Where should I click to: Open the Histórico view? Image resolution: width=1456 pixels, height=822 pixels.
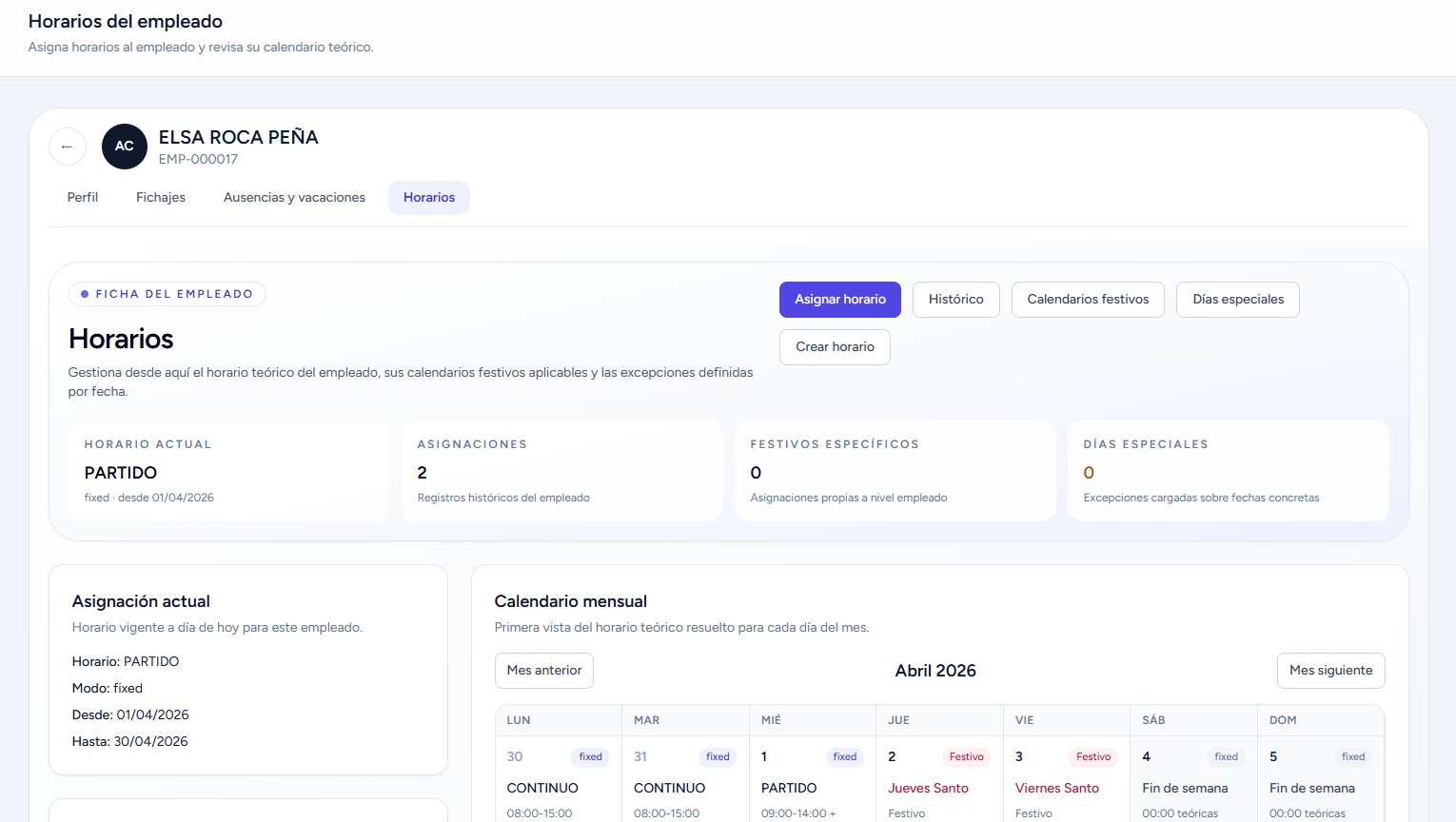(956, 300)
